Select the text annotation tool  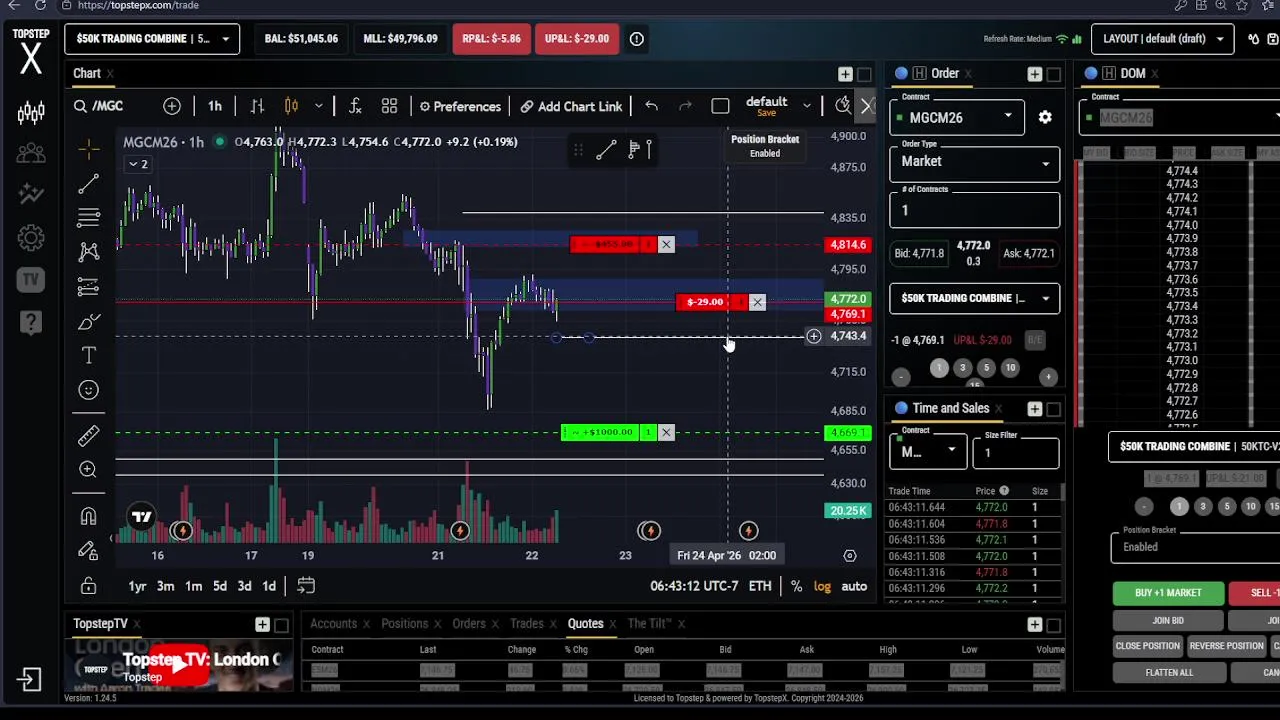coord(89,355)
